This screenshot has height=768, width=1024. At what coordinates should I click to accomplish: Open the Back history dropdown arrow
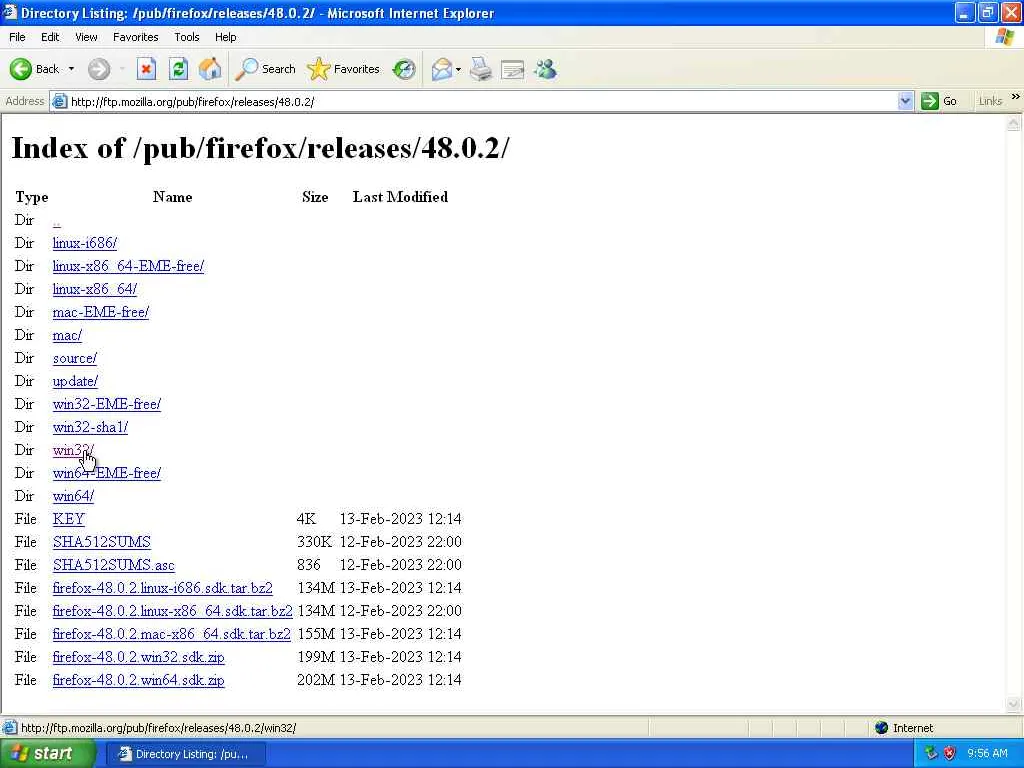coord(71,69)
